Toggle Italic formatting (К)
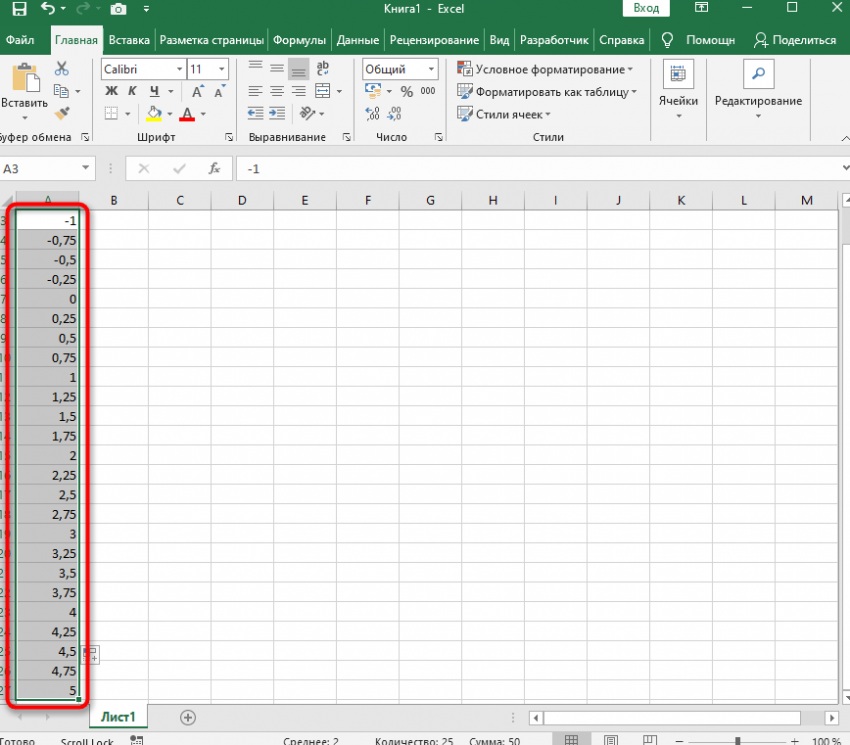Viewport: 850px width, 745px height. point(133,92)
